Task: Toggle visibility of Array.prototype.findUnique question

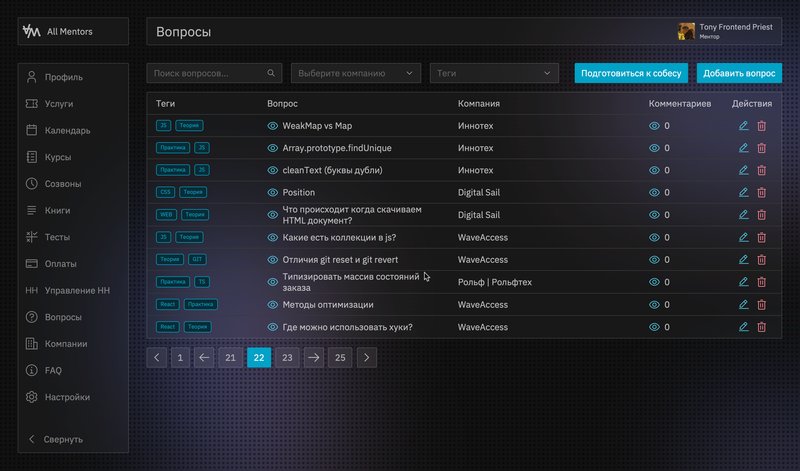Action: click(272, 148)
